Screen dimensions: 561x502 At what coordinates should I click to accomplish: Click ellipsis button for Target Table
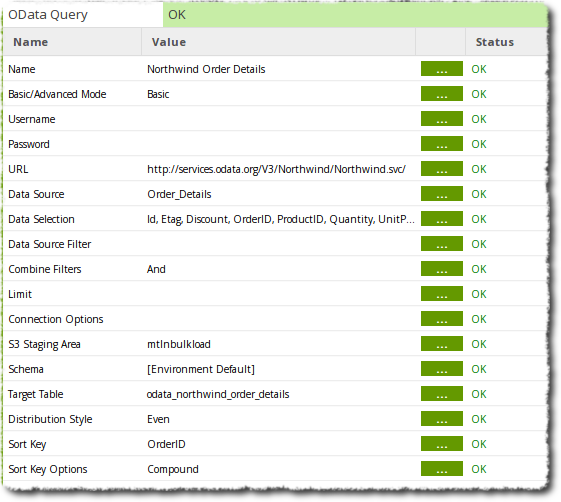point(442,394)
